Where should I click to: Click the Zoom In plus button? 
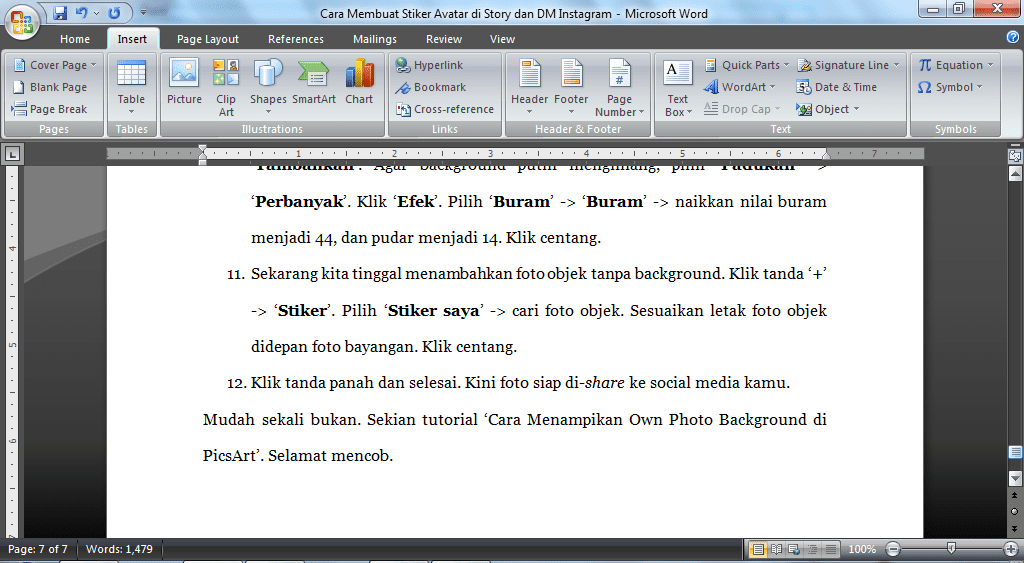point(1012,549)
